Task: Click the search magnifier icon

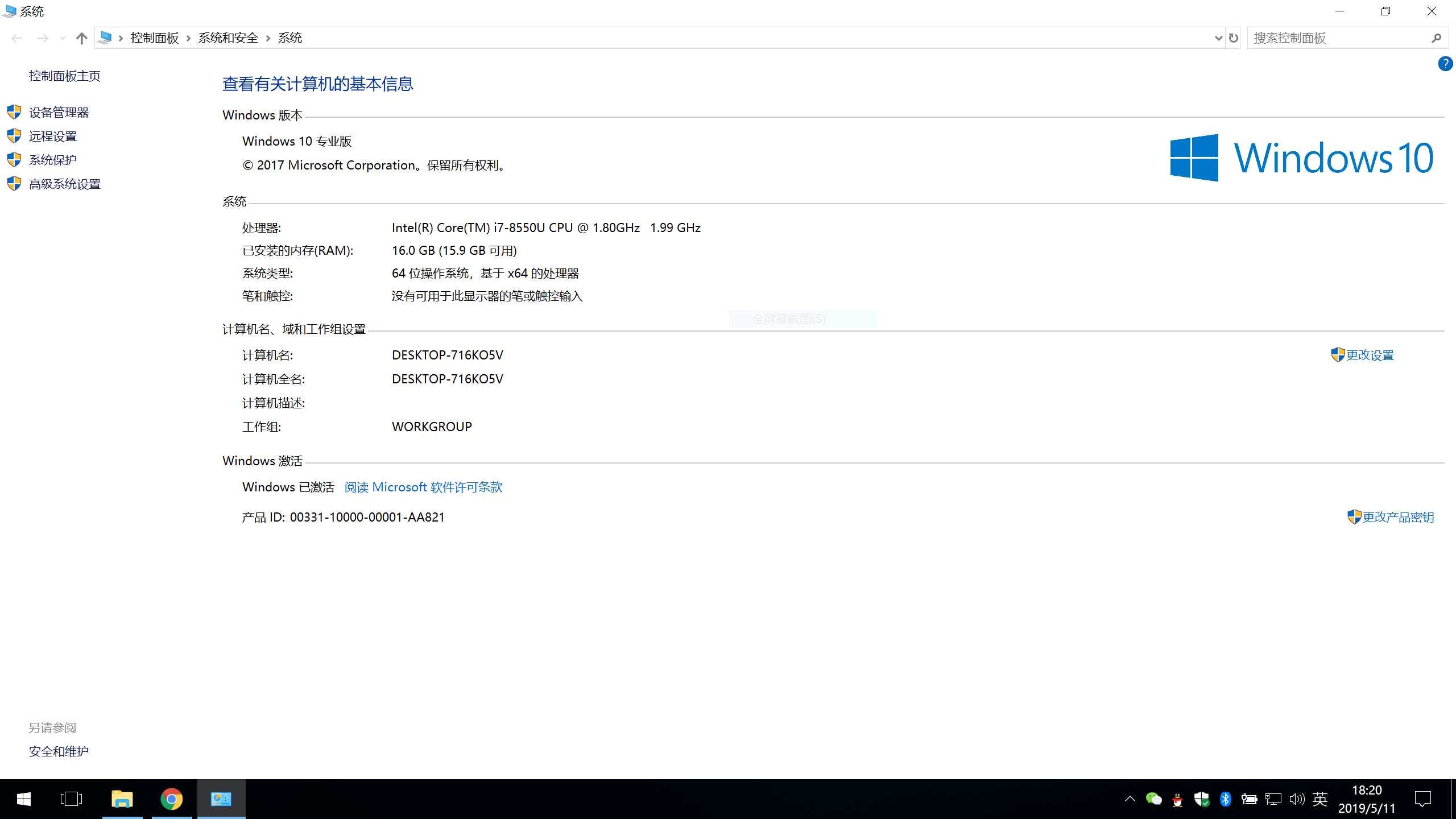Action: [1436, 38]
